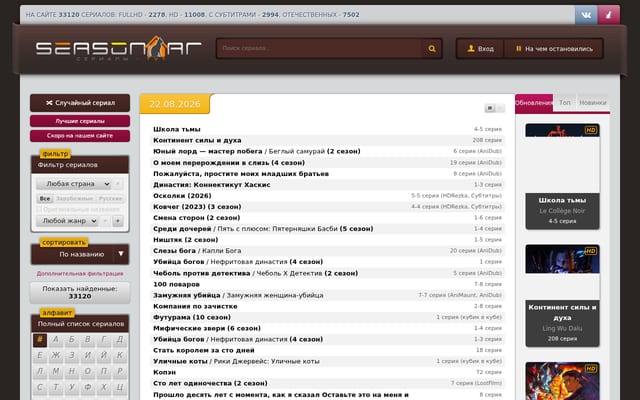
Task: Select alphabet letter К
Action: [120, 356]
